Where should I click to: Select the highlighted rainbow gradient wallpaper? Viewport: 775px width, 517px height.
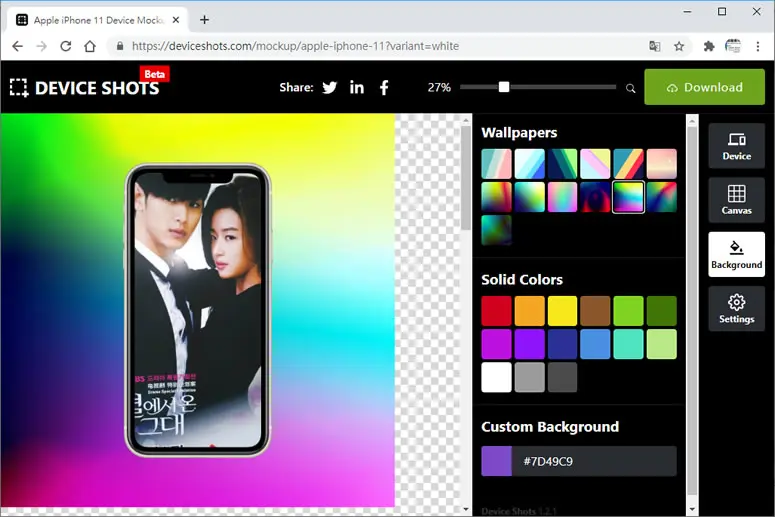pos(628,197)
